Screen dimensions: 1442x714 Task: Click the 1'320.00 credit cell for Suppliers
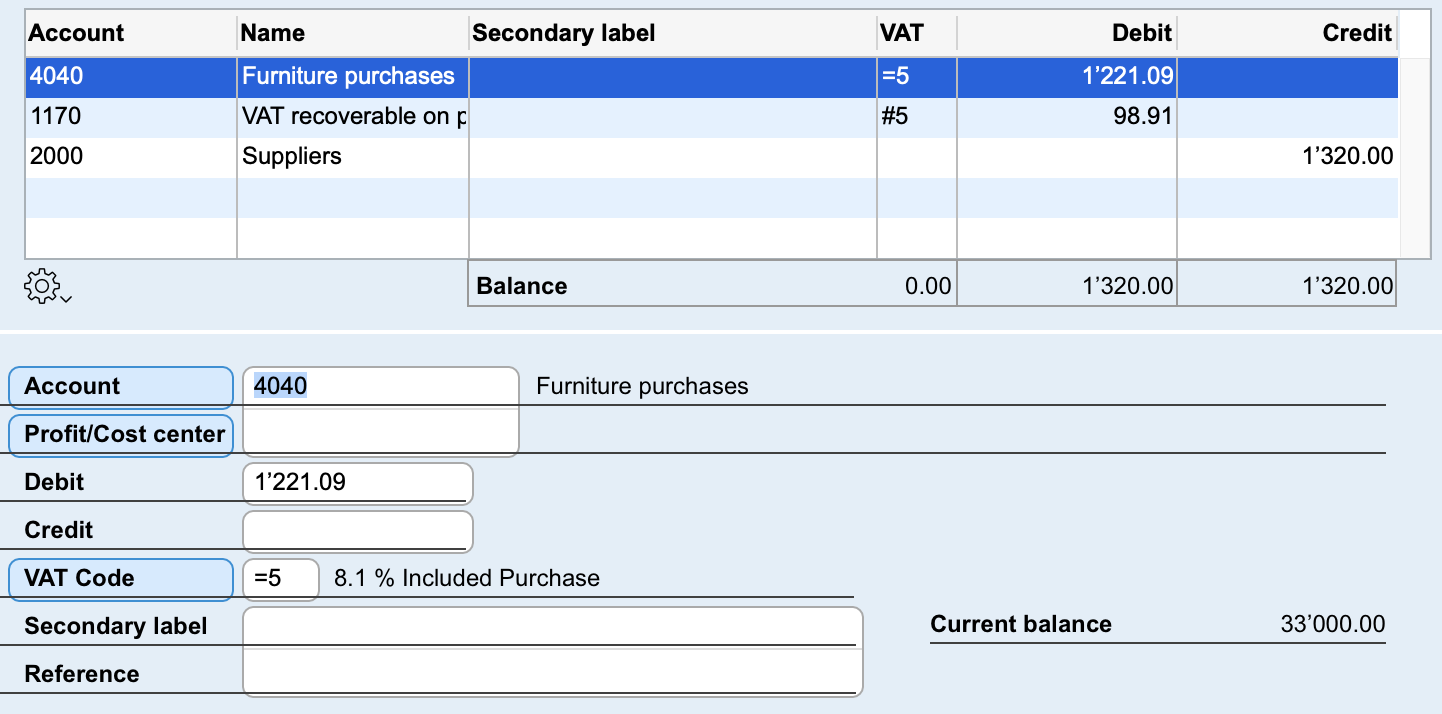pos(1287,157)
